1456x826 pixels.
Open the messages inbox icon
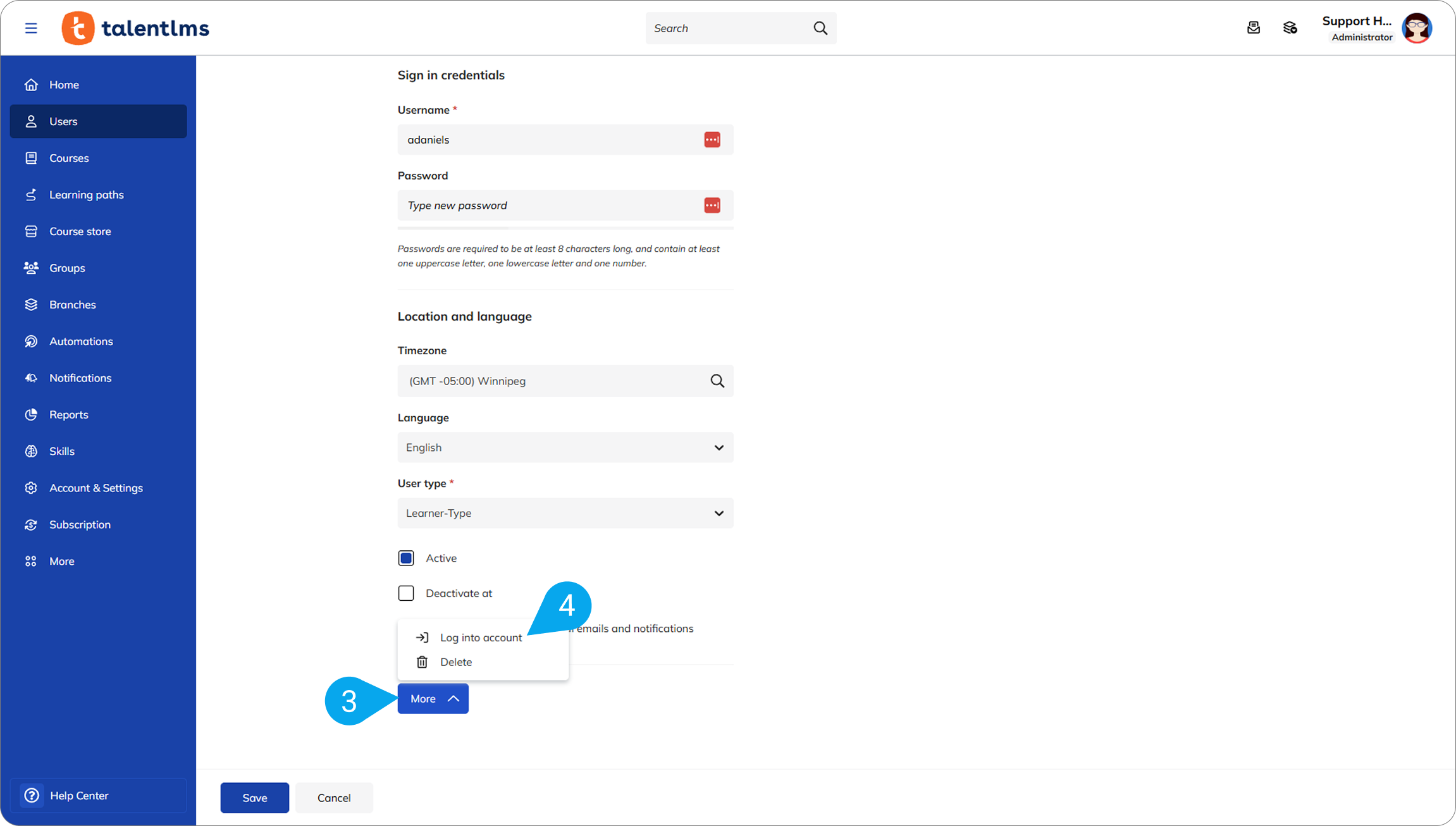[1253, 28]
